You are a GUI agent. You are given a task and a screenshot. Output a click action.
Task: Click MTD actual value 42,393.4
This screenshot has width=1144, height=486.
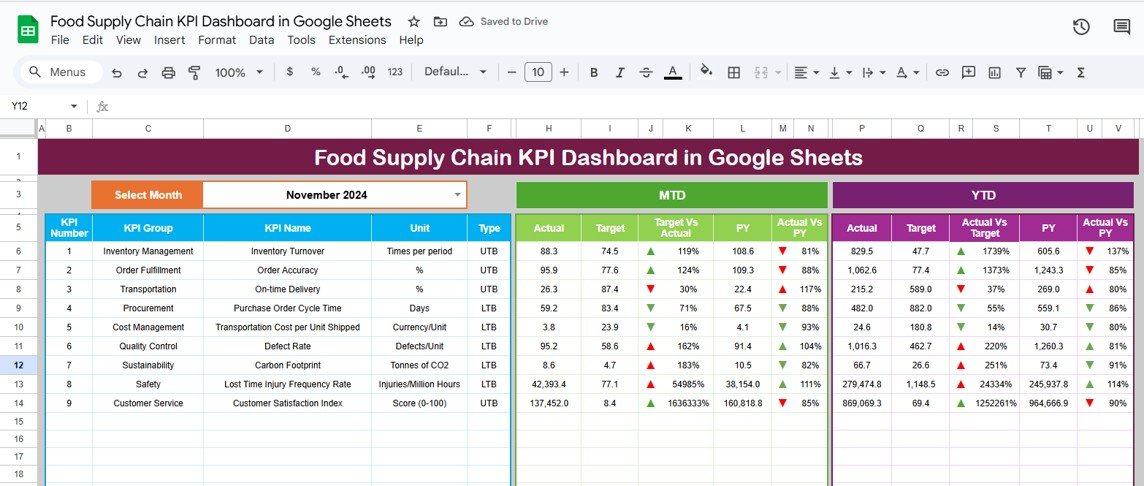(x=549, y=384)
